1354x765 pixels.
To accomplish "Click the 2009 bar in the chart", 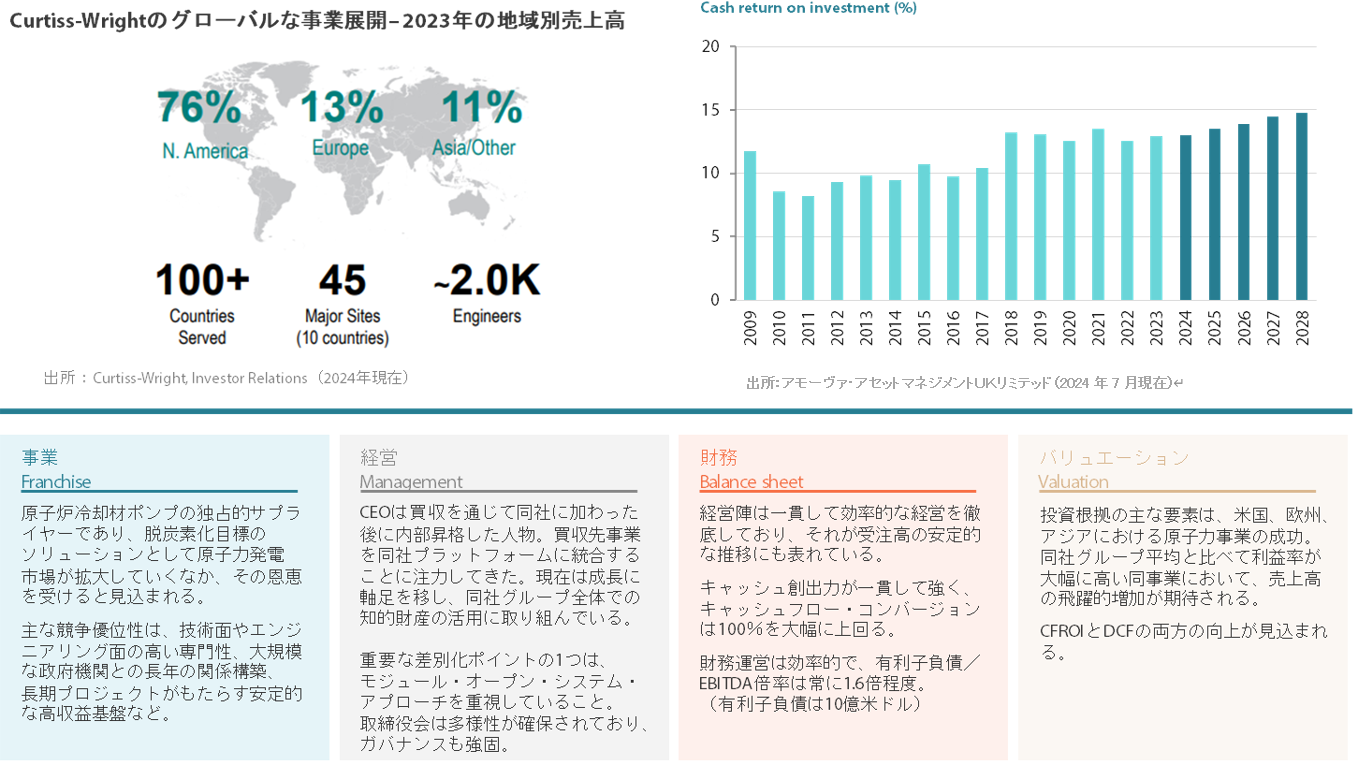I will pos(750,225).
